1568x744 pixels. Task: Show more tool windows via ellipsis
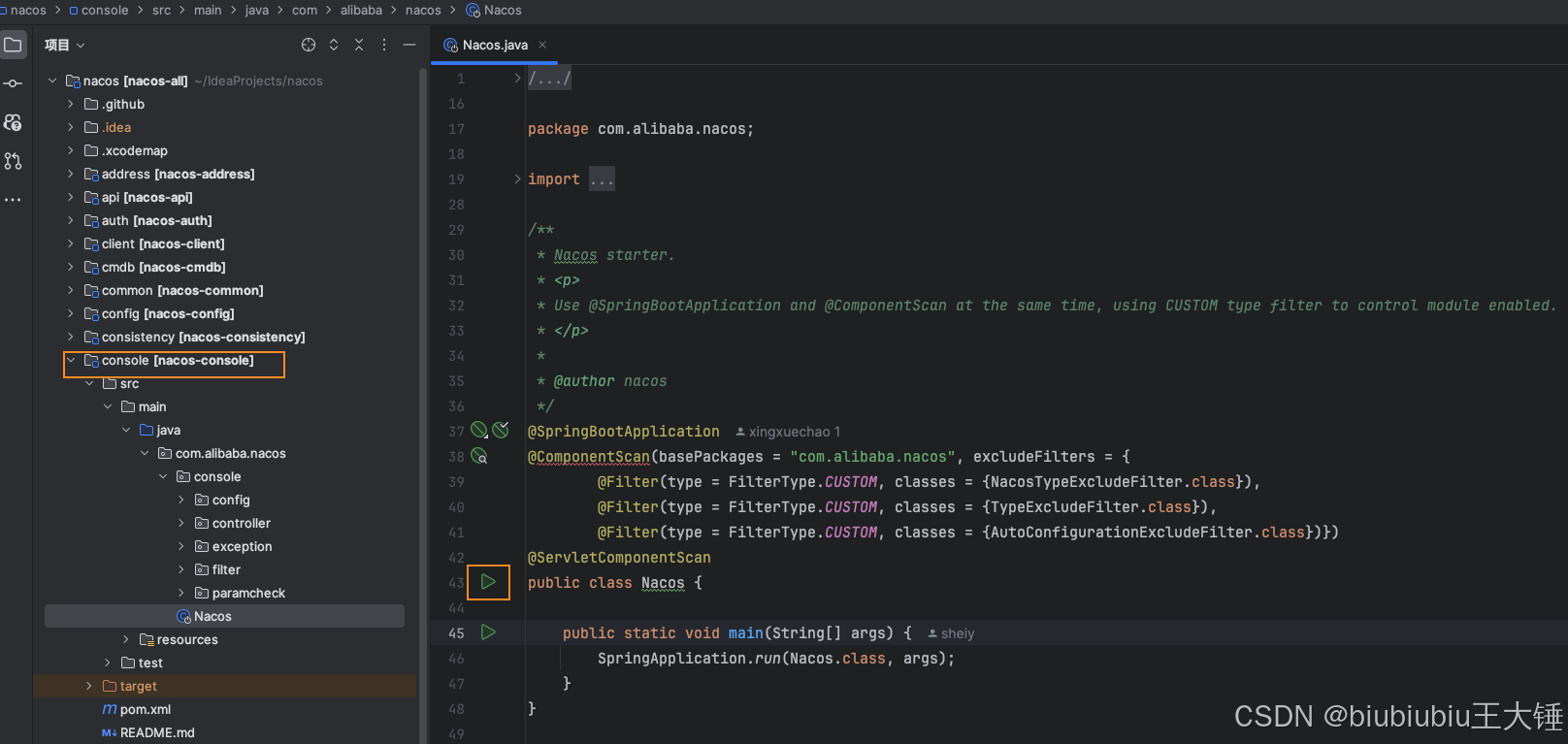tap(14, 200)
